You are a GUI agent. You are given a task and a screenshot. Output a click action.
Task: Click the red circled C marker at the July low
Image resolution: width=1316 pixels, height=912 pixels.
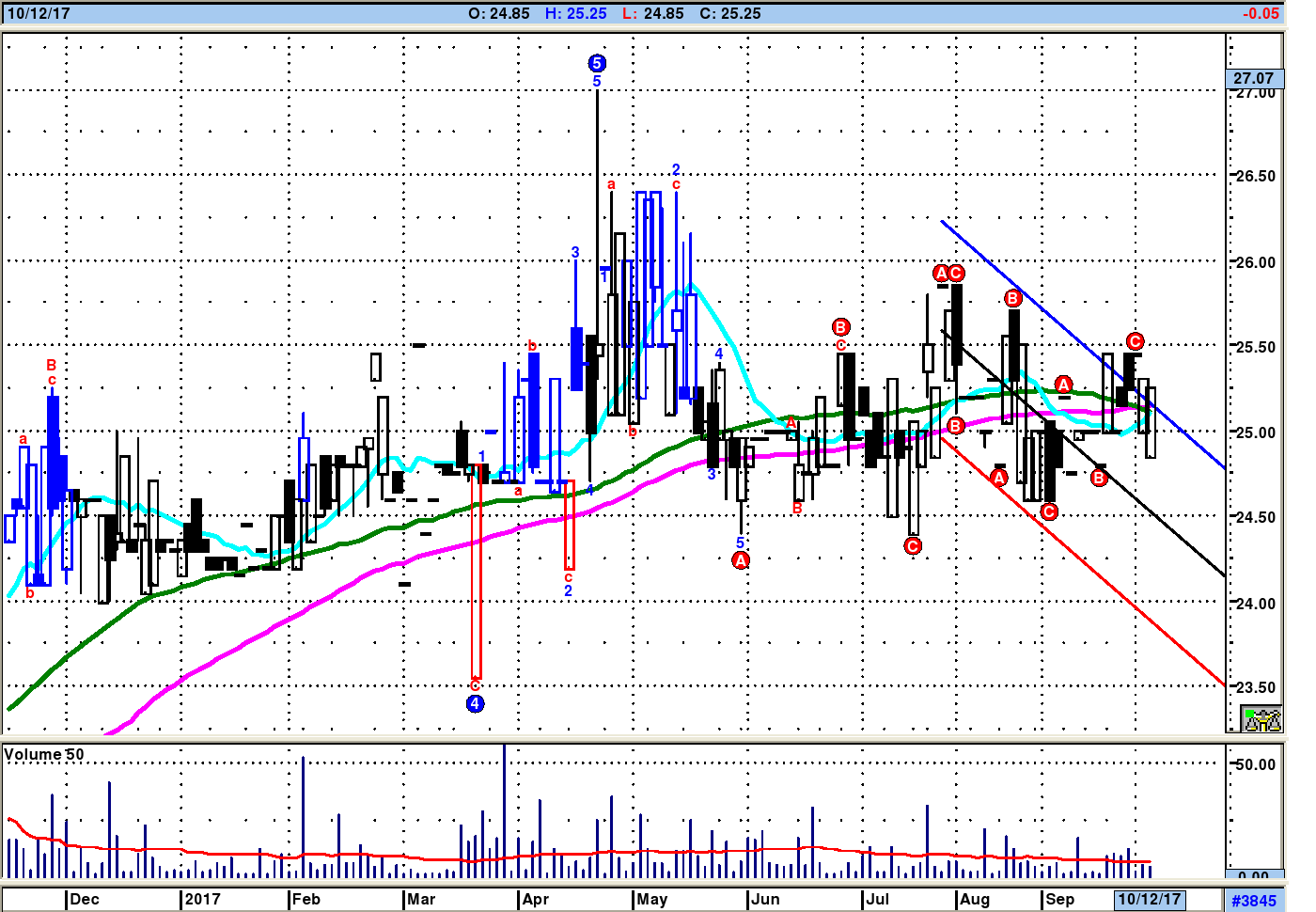point(913,545)
